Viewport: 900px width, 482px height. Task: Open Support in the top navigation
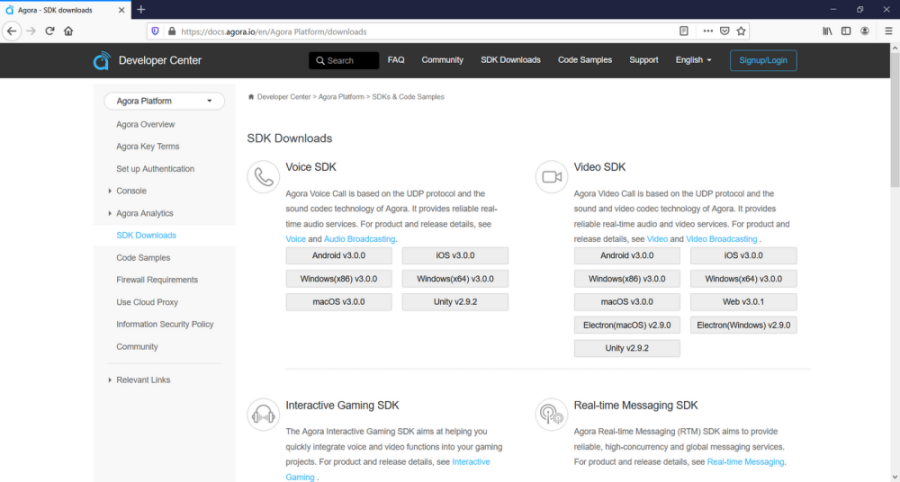pyautogui.click(x=643, y=60)
